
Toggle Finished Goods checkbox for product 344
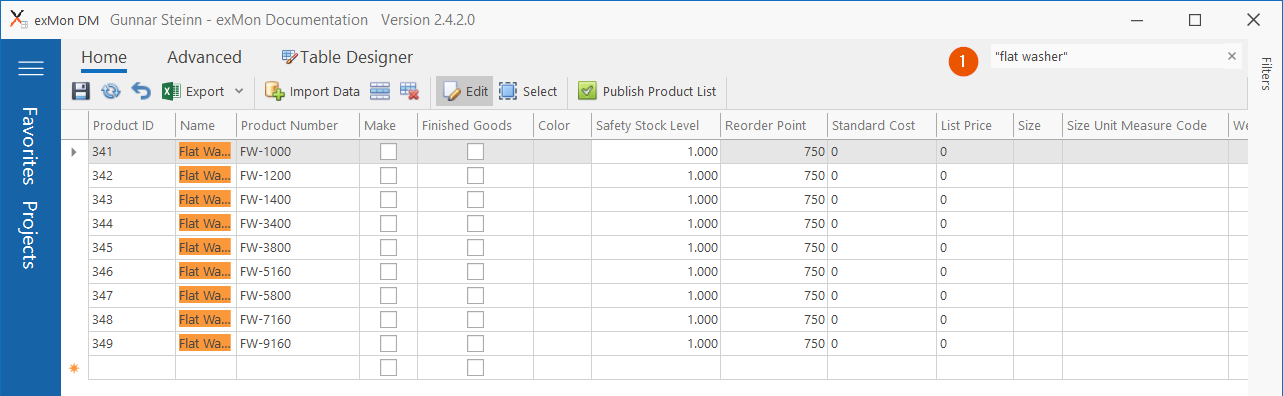click(475, 224)
